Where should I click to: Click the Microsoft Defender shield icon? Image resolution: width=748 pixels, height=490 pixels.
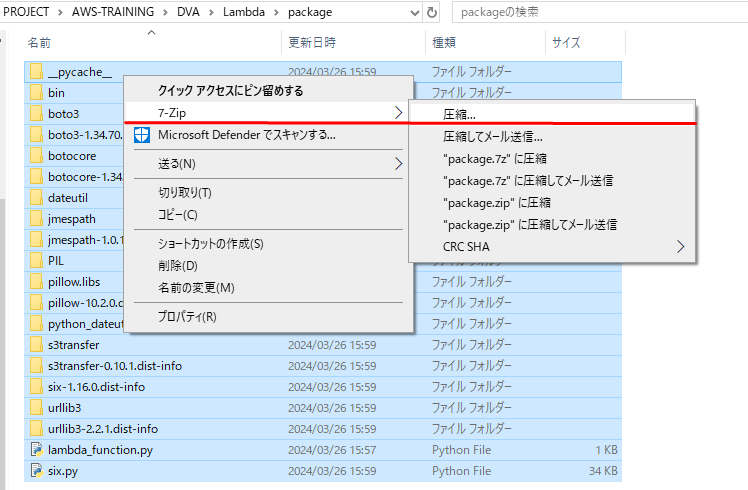click(x=141, y=135)
